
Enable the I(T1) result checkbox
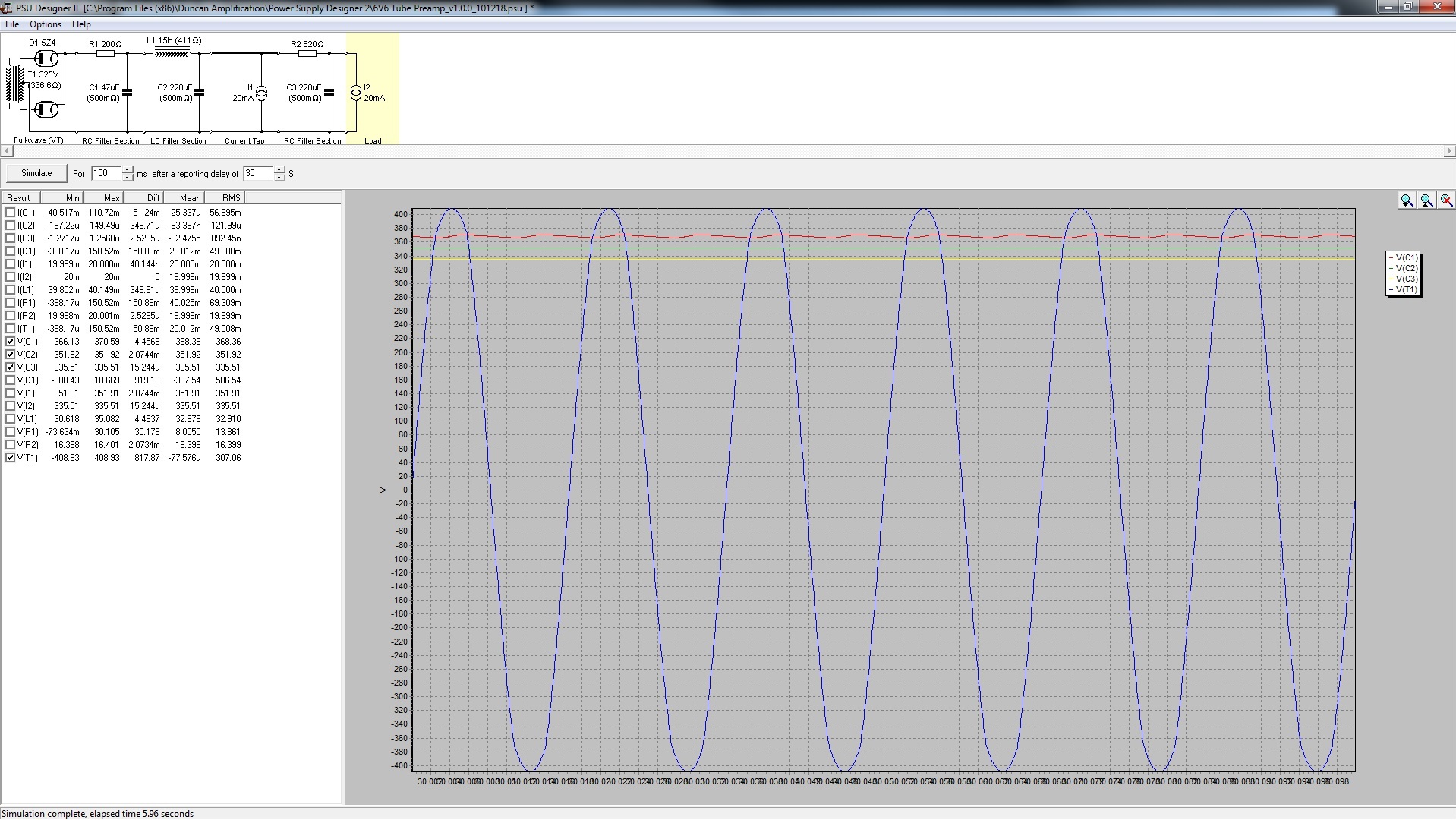coord(11,329)
